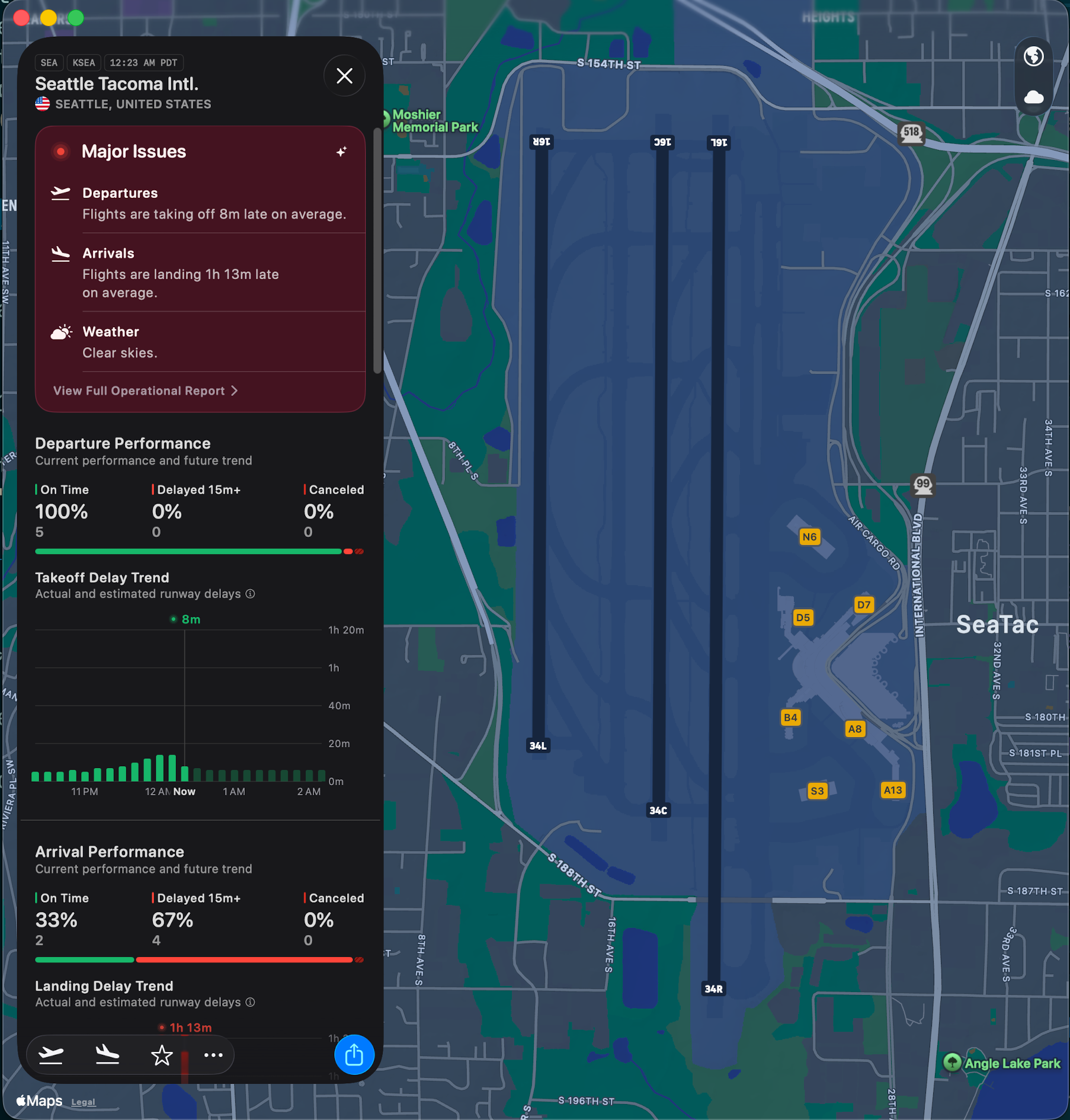Screen dimensions: 1070x1120
Task: Select the KSEA code chip
Action: tap(84, 62)
